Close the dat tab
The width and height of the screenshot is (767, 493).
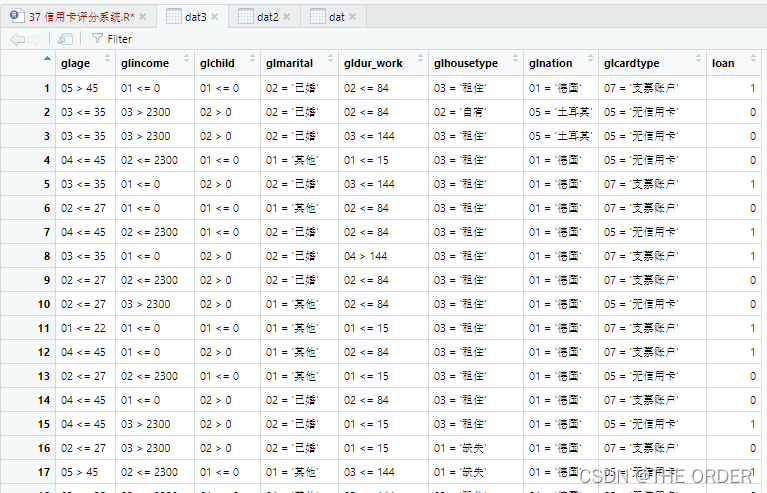point(353,17)
